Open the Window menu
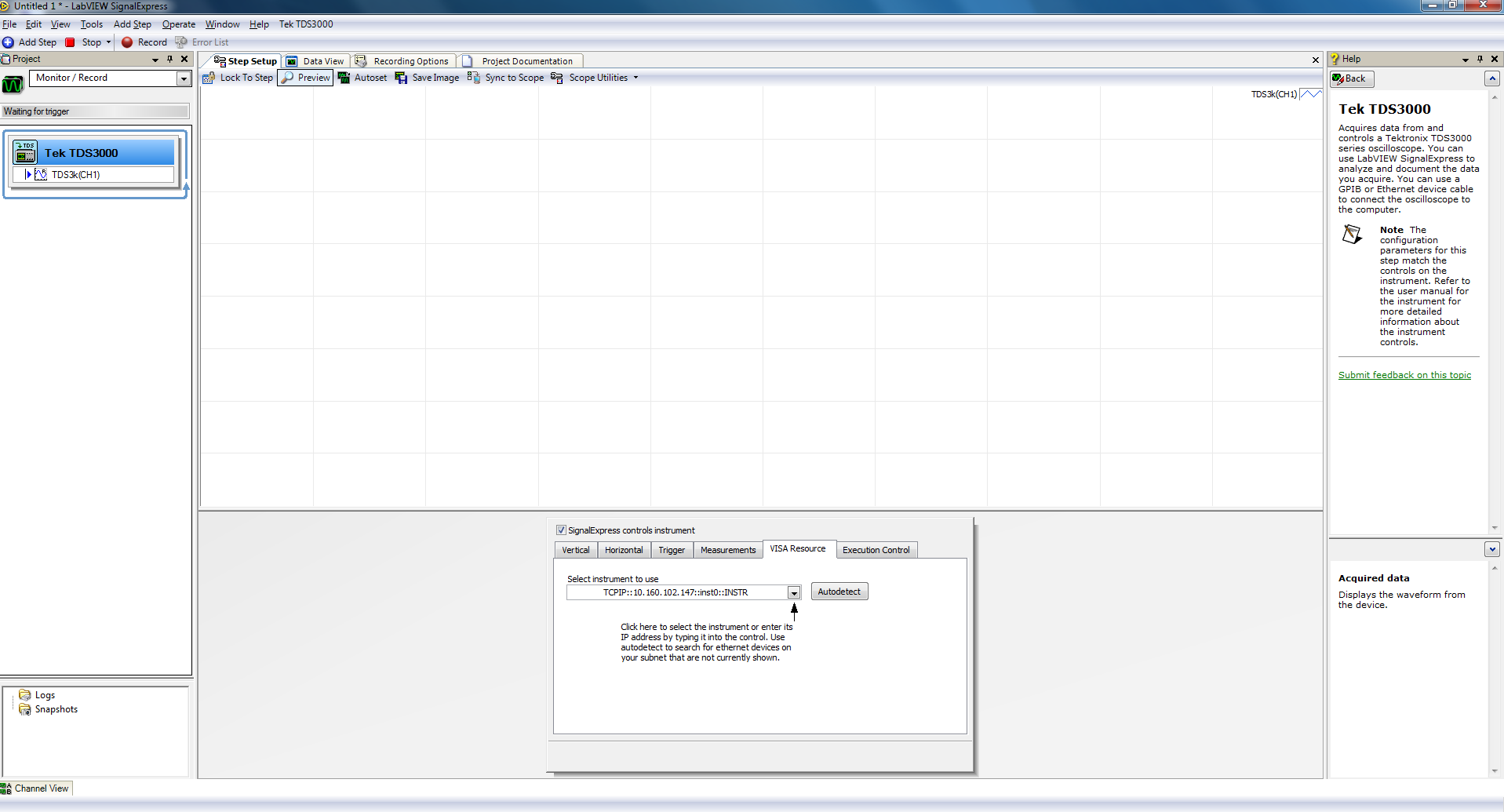 [223, 24]
